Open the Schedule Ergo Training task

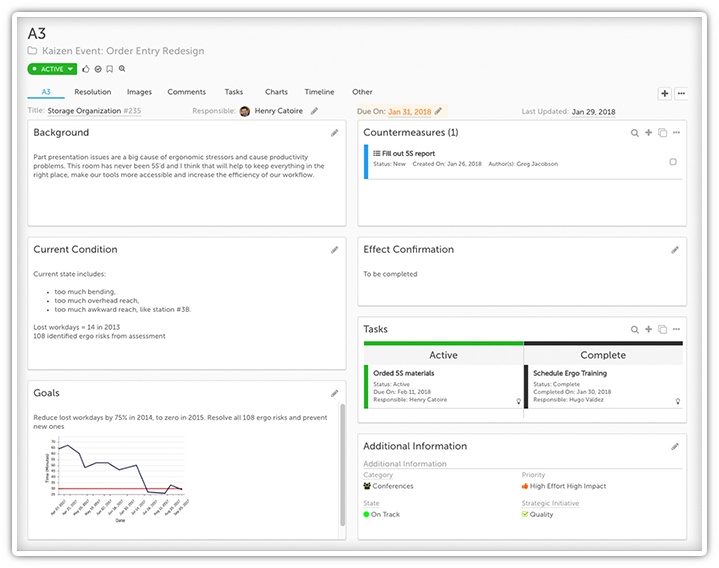click(570, 373)
